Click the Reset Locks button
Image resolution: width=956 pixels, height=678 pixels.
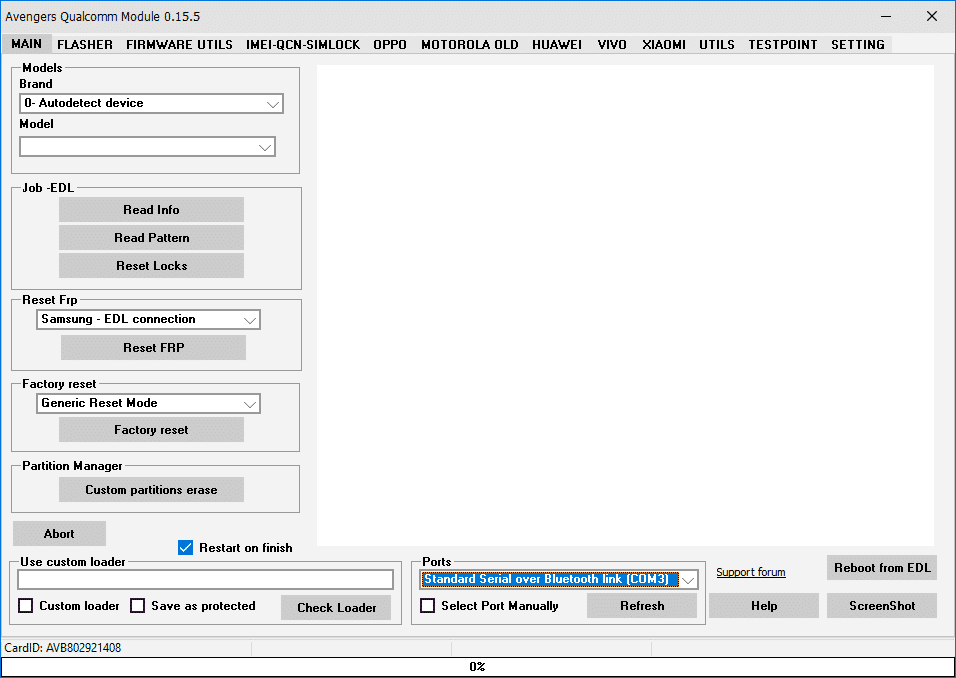[151, 266]
